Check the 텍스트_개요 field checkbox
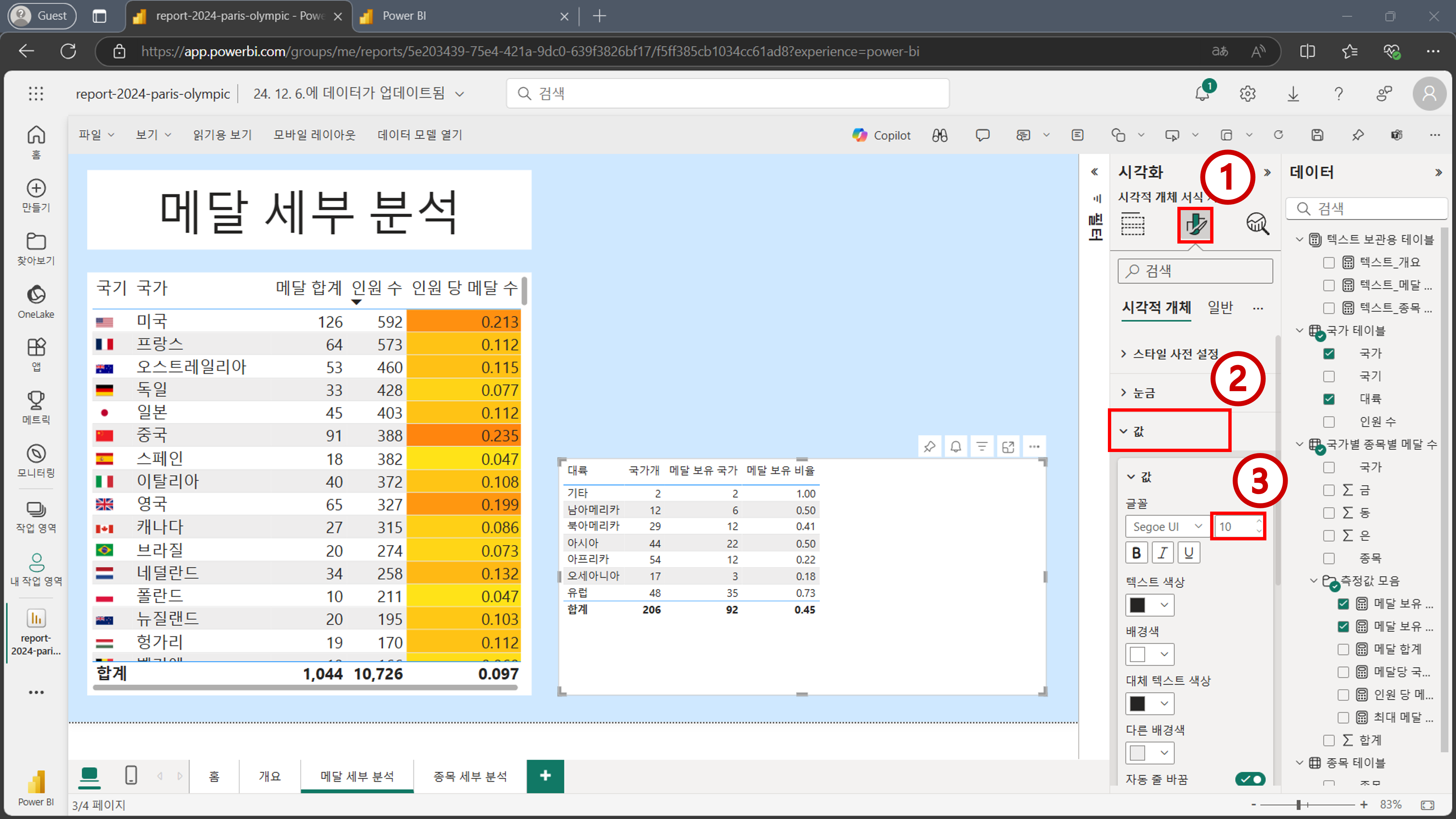This screenshot has height=819, width=1456. pyautogui.click(x=1329, y=262)
